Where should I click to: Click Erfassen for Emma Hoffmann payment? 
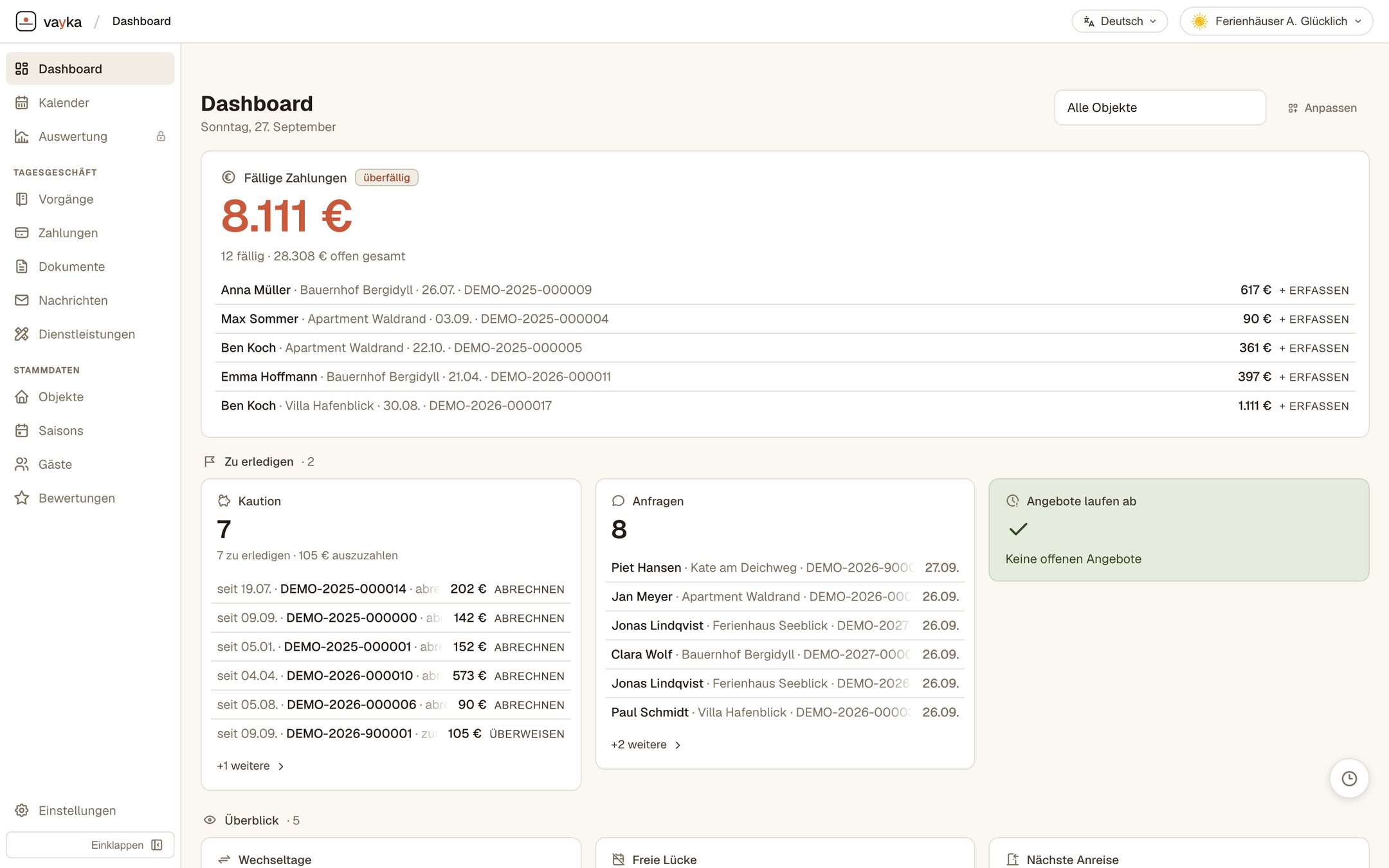pyautogui.click(x=1314, y=377)
